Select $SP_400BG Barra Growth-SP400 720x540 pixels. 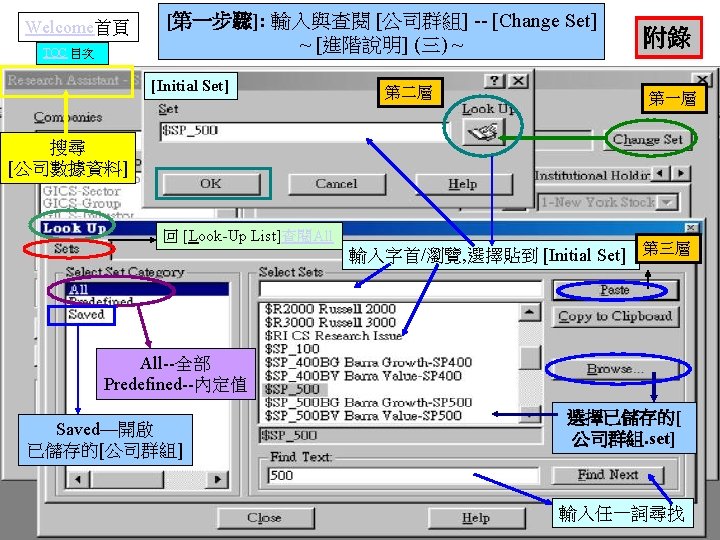click(x=368, y=362)
